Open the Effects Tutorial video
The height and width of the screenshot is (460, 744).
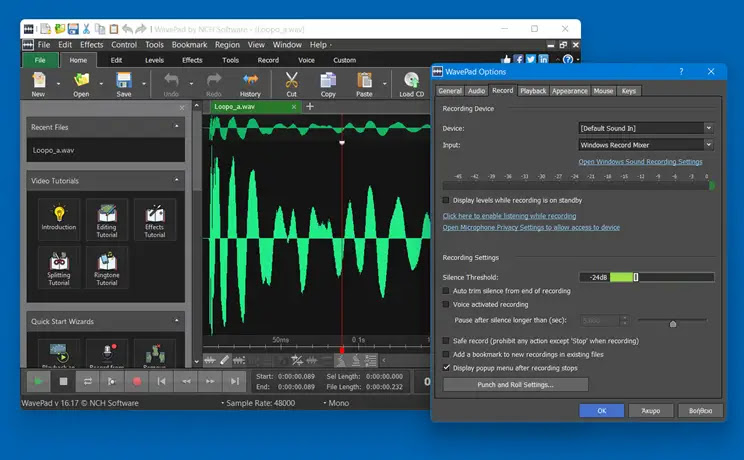click(155, 219)
